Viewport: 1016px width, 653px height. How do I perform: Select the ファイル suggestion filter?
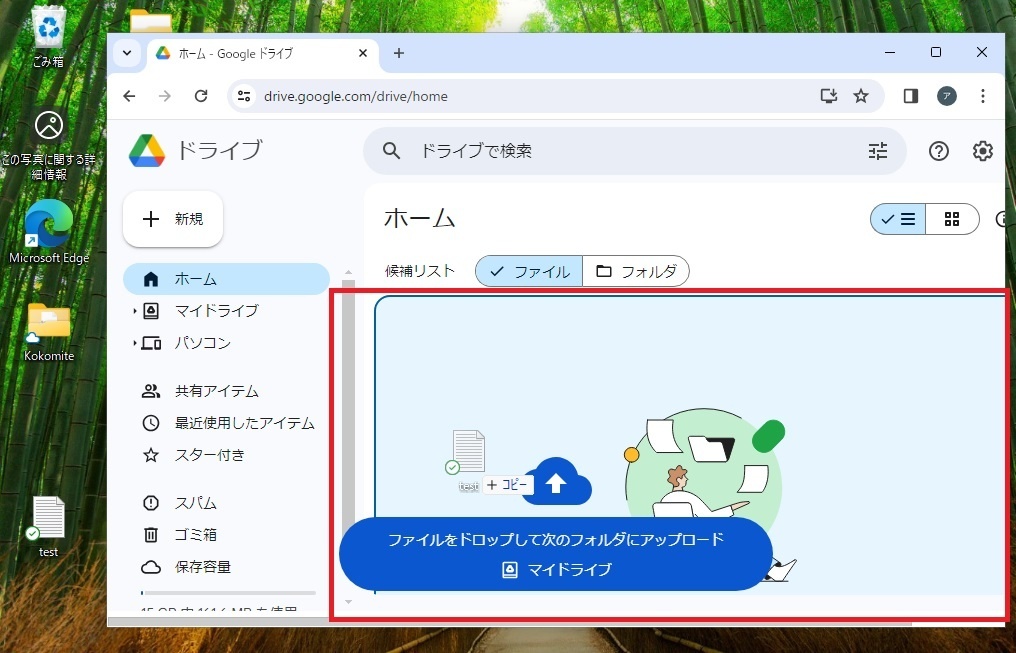click(529, 271)
